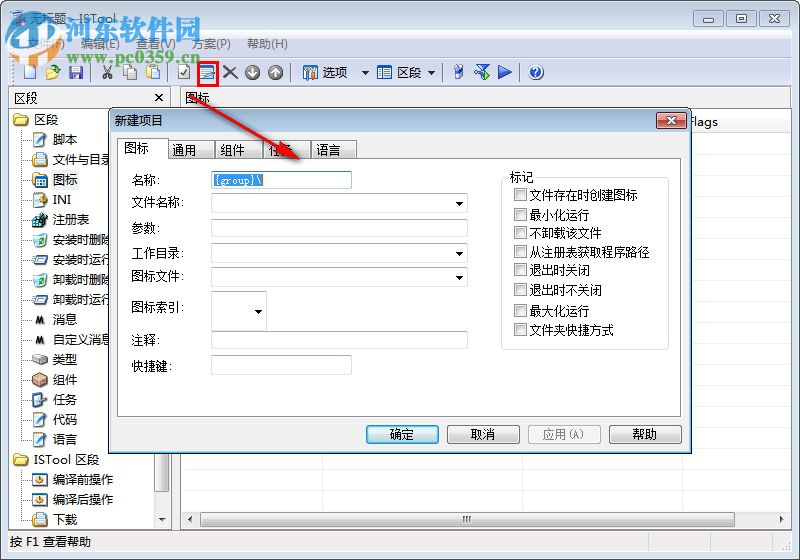Cancel dialog with 取消 button
The width and height of the screenshot is (800, 560).
coord(483,434)
